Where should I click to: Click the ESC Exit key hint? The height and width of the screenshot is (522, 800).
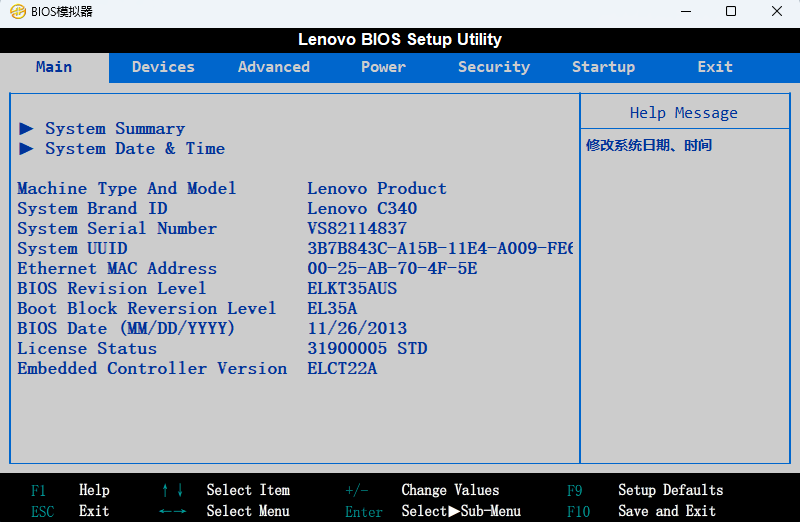point(70,511)
